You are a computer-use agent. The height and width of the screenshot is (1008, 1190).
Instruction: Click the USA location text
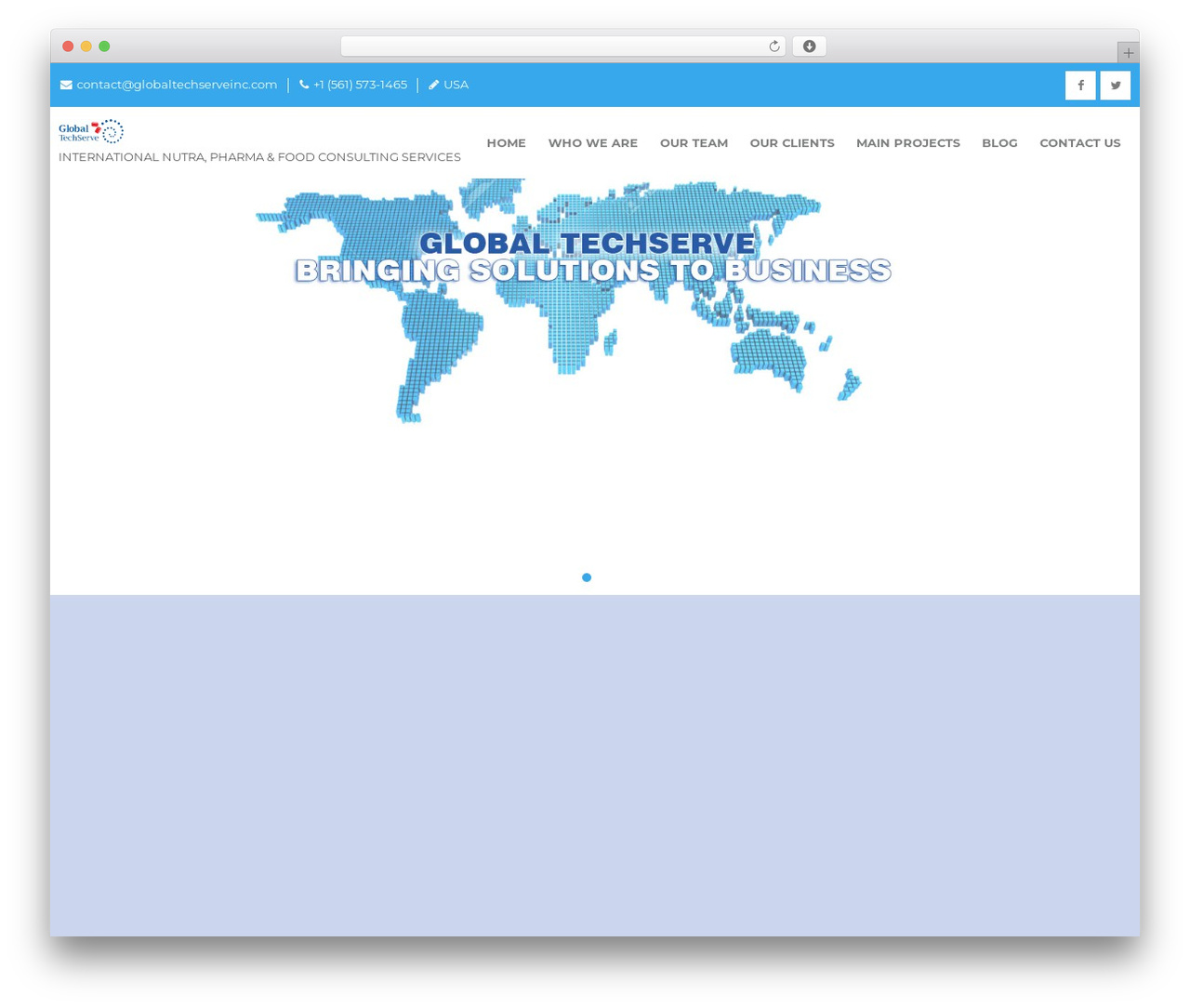pyautogui.click(x=456, y=85)
